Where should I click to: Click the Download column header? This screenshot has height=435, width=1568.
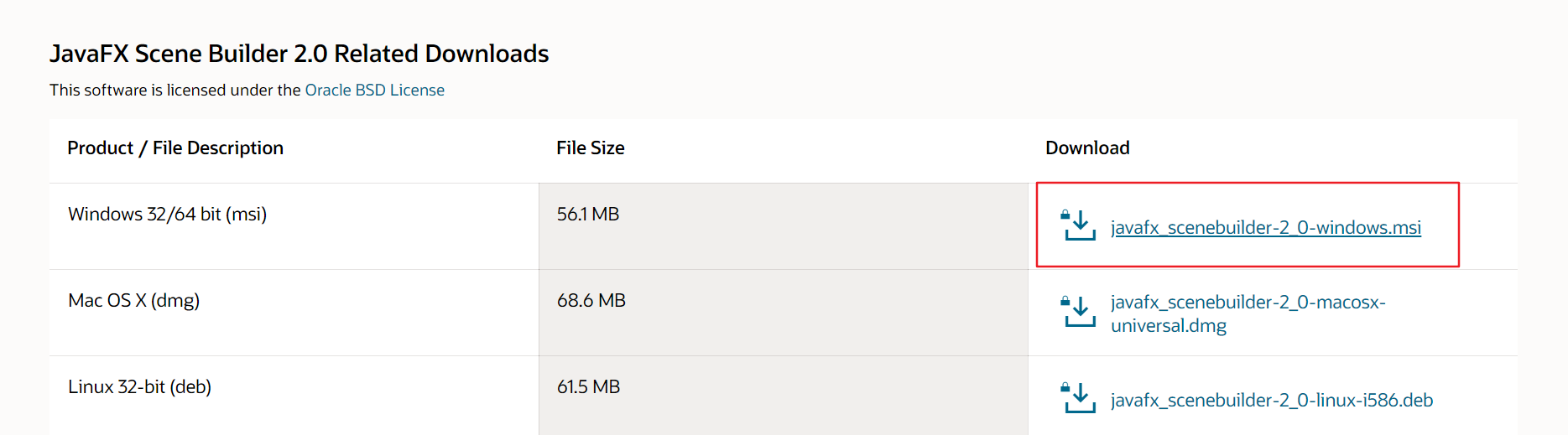1087,148
